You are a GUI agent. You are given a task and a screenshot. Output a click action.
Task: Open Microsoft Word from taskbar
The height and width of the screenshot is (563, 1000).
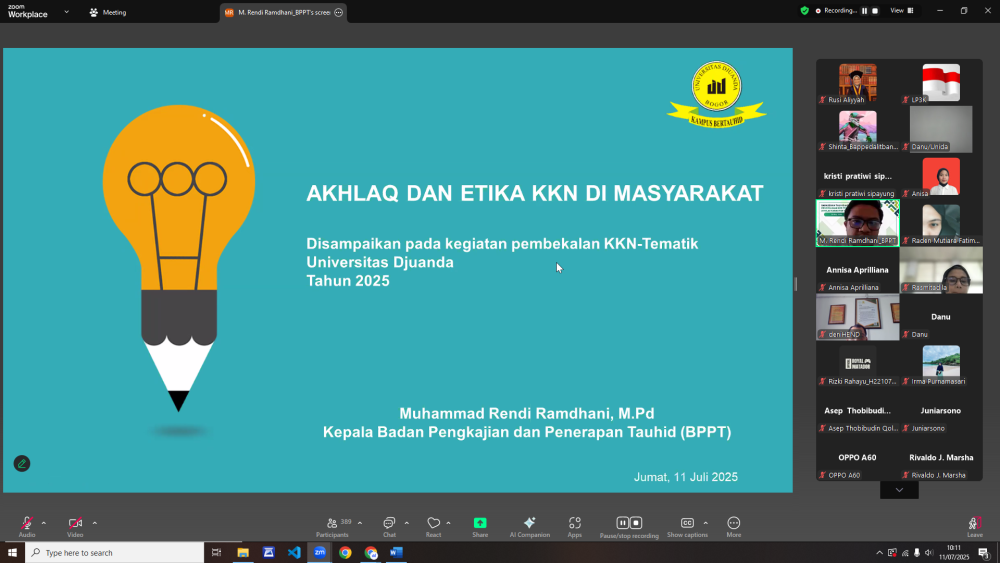396,553
